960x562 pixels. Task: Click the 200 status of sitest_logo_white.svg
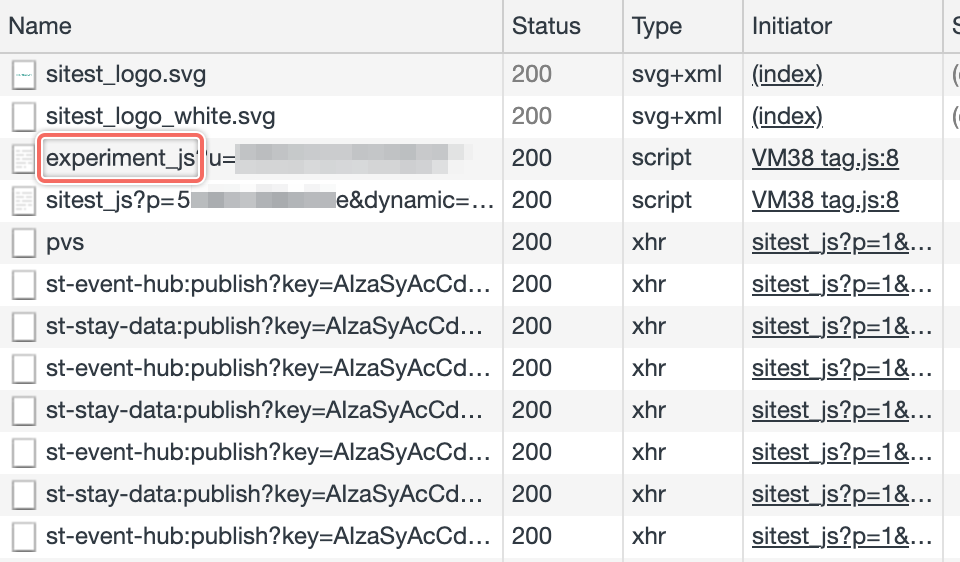point(531,117)
